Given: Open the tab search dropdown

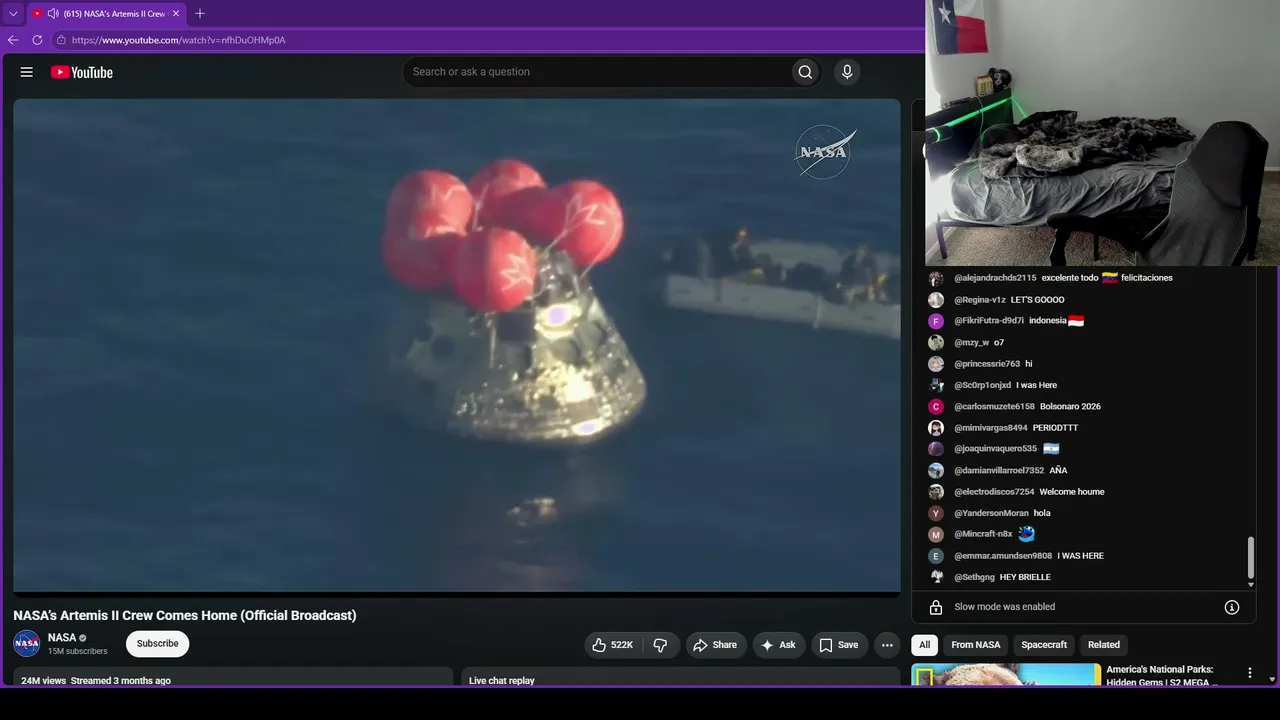Looking at the screenshot, I should coord(13,14).
